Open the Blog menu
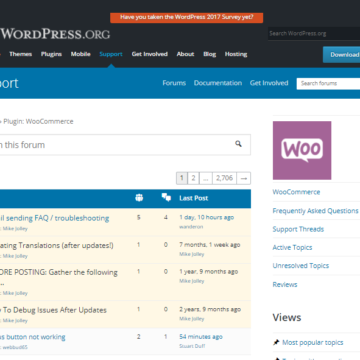This screenshot has height=360, width=360. [210, 54]
